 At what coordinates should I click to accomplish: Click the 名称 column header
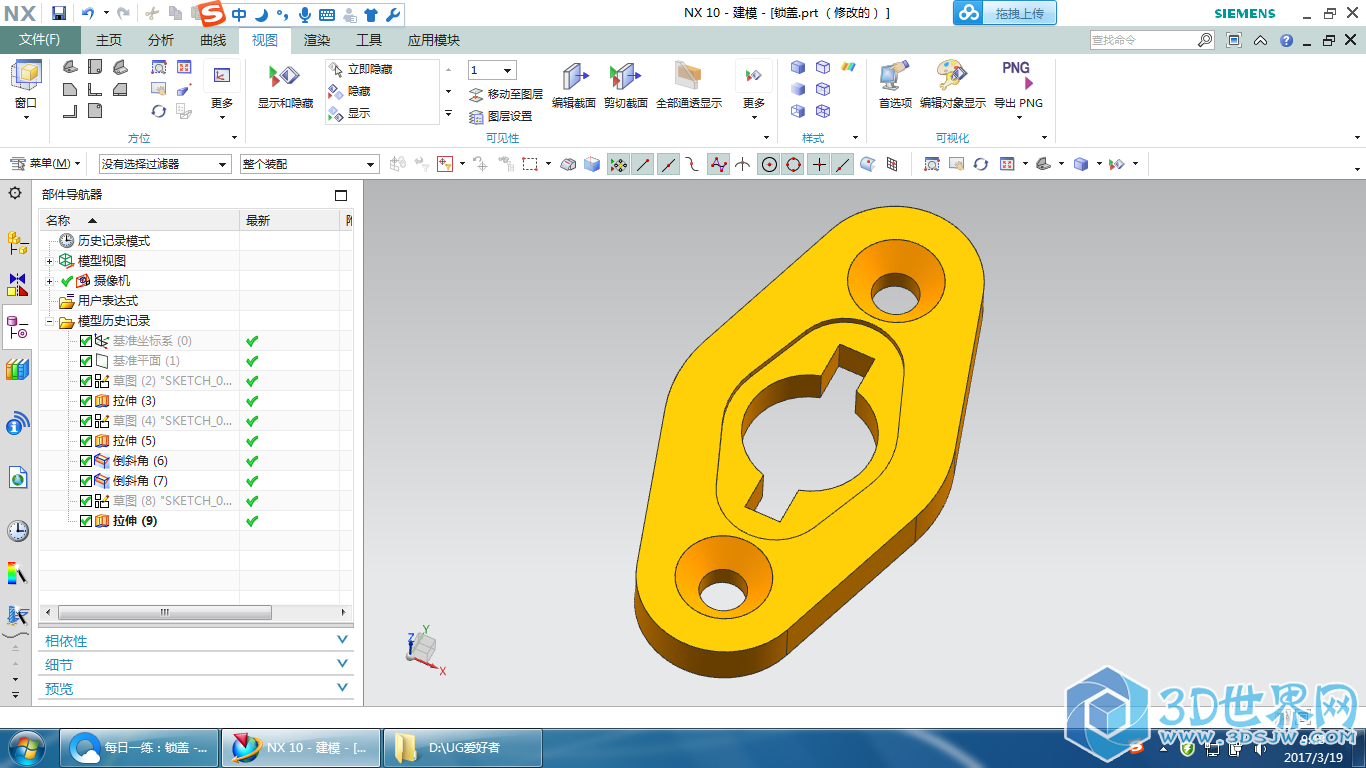[x=140, y=220]
